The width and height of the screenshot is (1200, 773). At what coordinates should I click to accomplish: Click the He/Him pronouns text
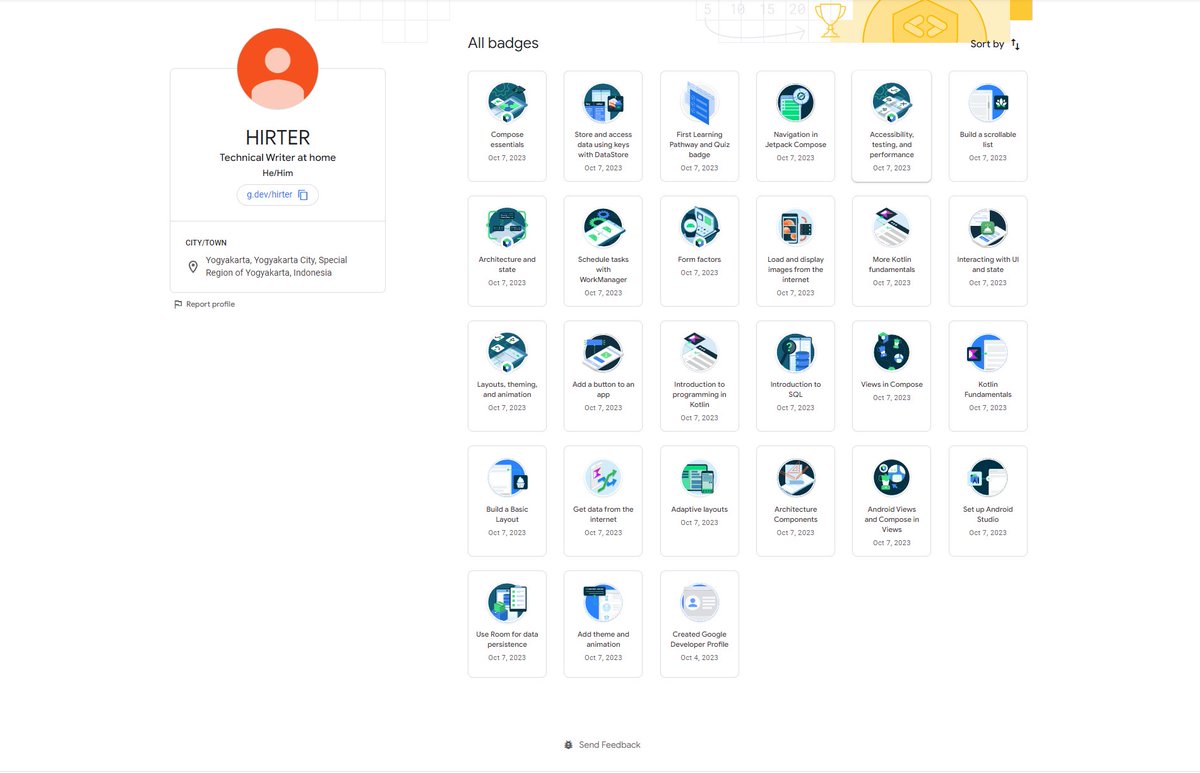point(277,173)
